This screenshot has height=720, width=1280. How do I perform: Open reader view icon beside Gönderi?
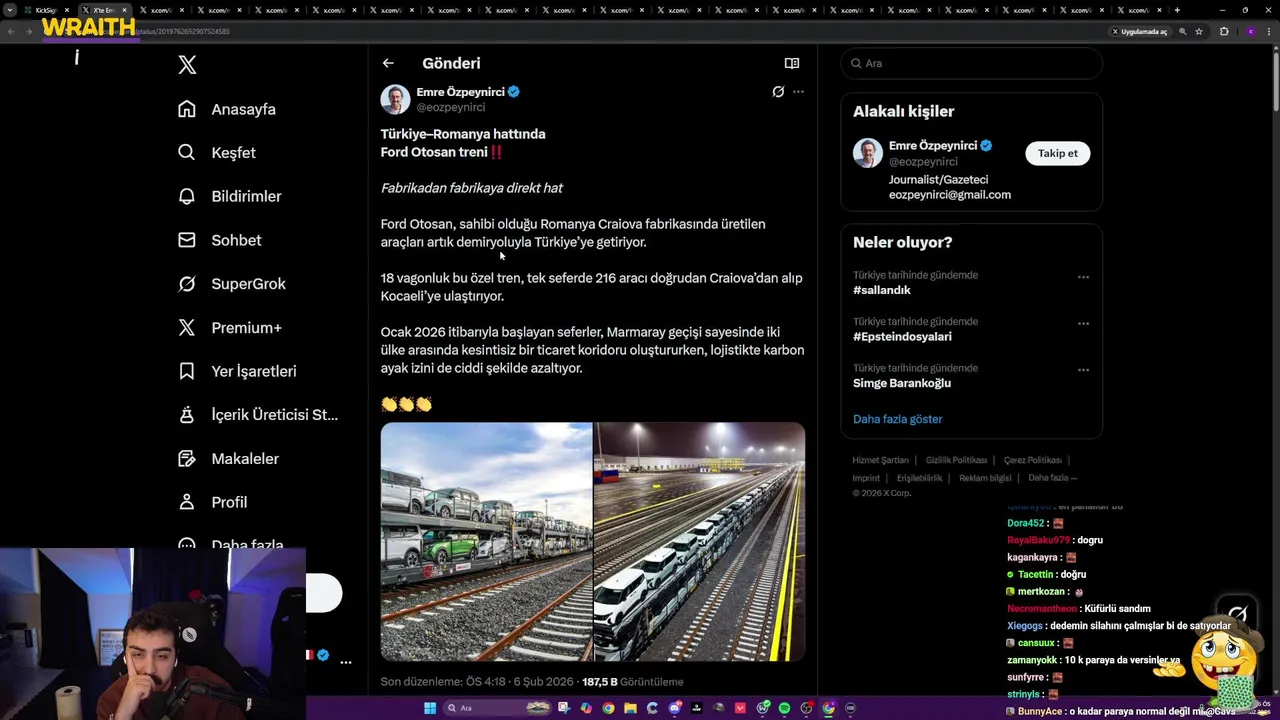point(792,63)
